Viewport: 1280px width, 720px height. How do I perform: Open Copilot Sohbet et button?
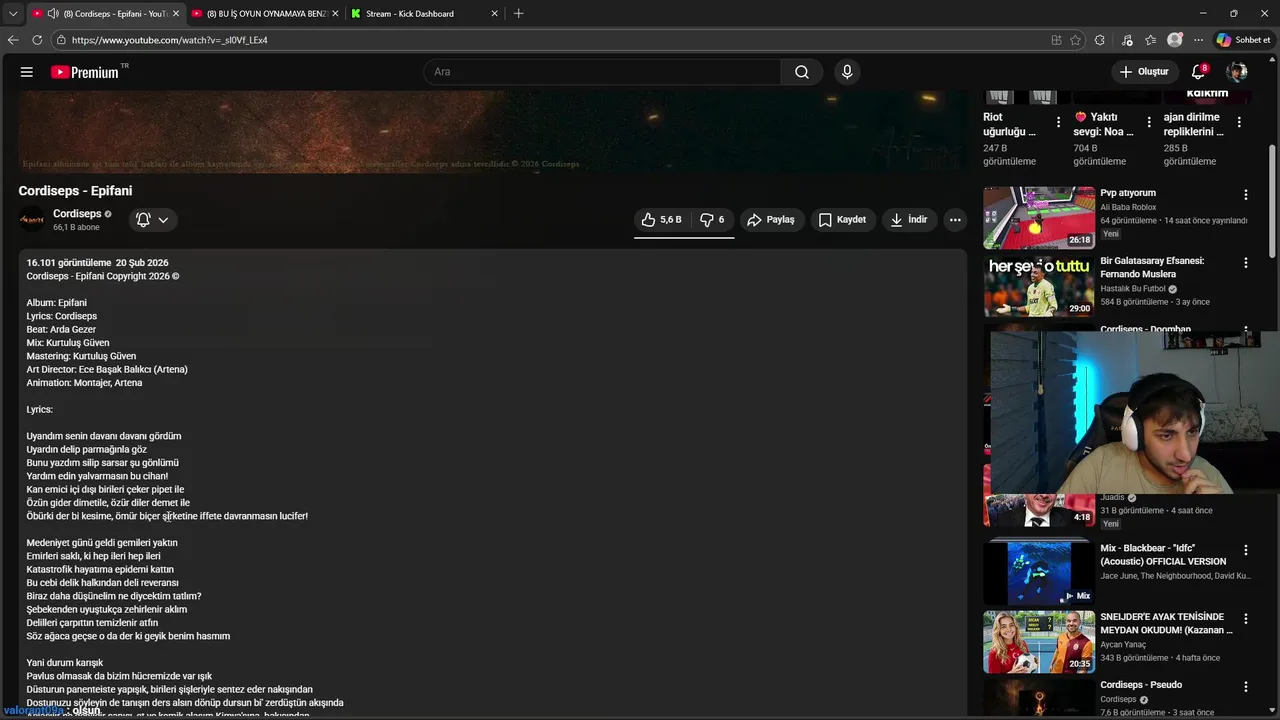pyautogui.click(x=1244, y=40)
